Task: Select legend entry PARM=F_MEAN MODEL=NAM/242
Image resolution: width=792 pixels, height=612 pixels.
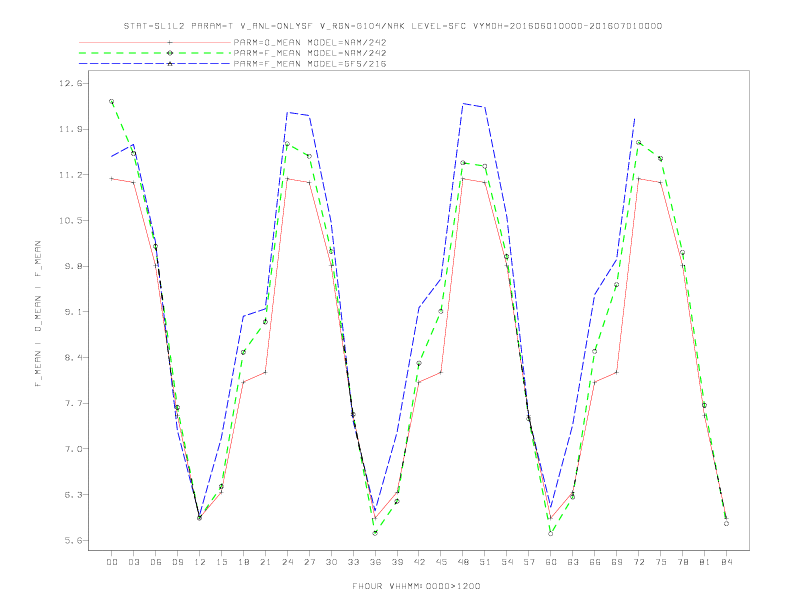Action: click(x=310, y=53)
